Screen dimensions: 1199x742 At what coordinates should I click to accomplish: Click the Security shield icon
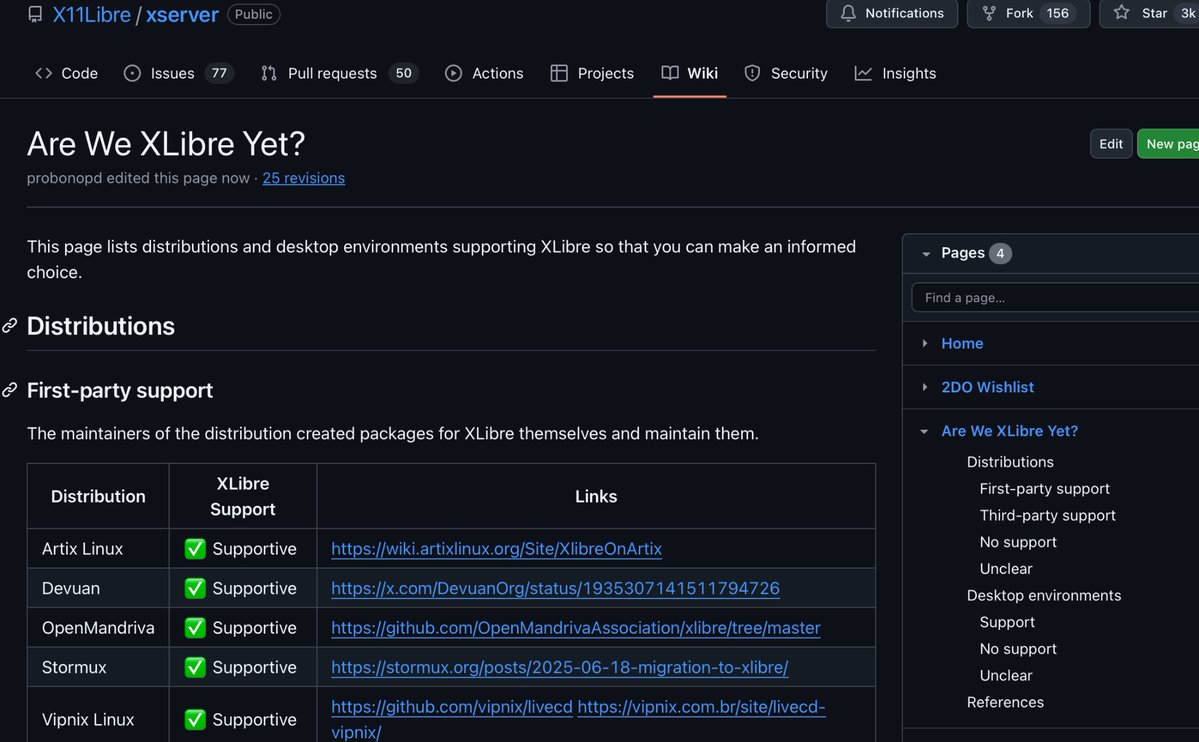pos(752,73)
